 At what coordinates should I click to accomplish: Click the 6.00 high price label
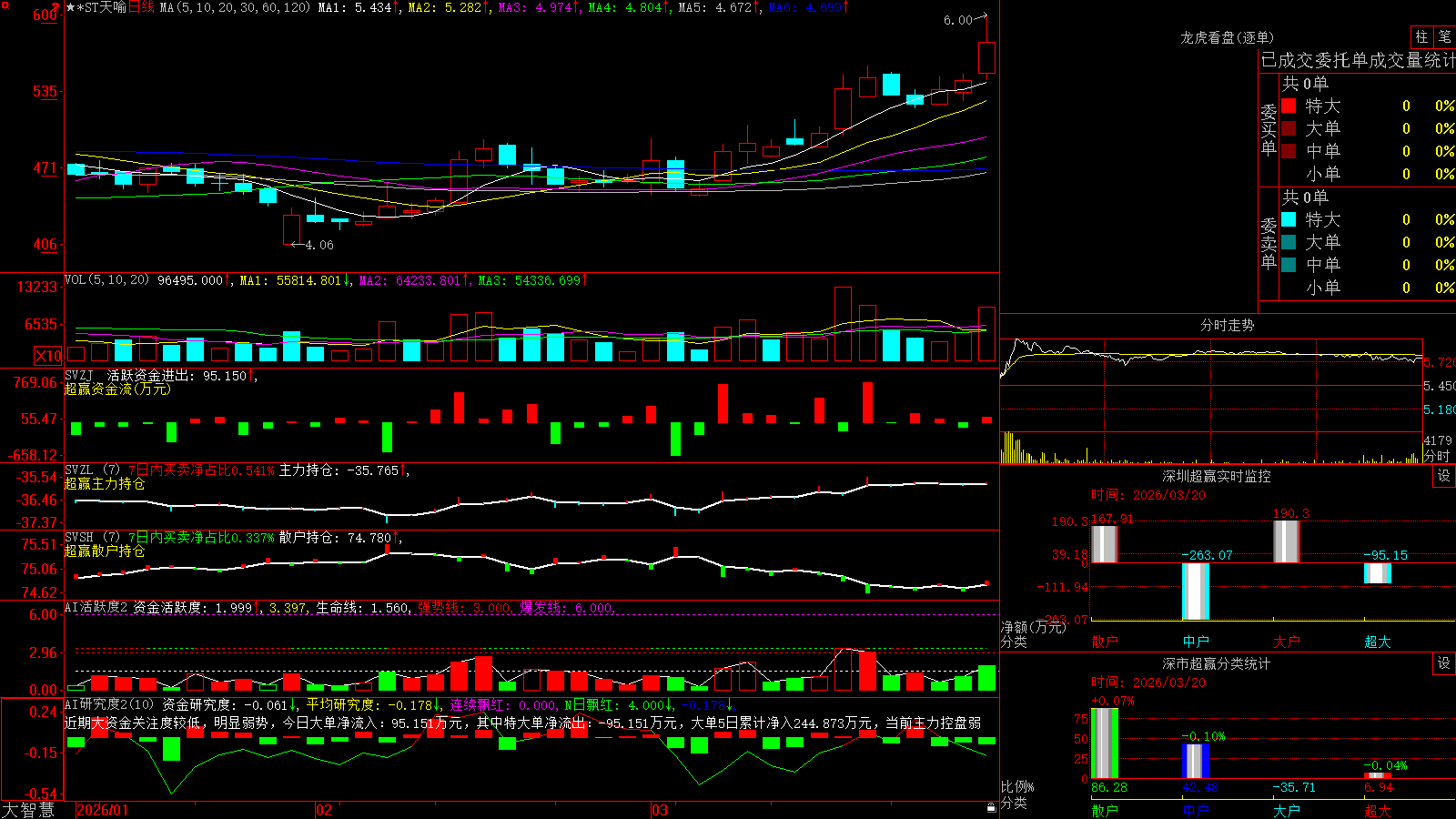(958, 20)
